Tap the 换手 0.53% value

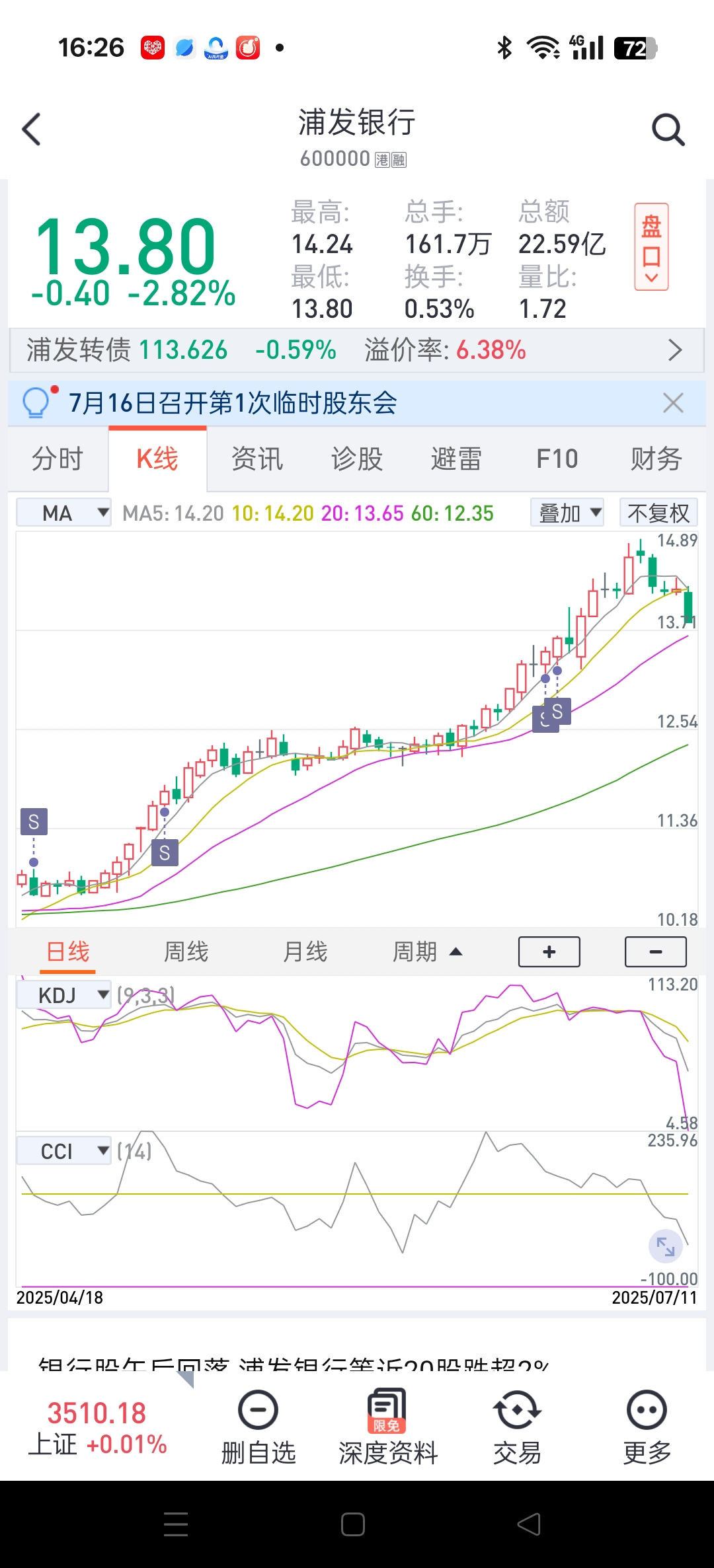point(439,309)
